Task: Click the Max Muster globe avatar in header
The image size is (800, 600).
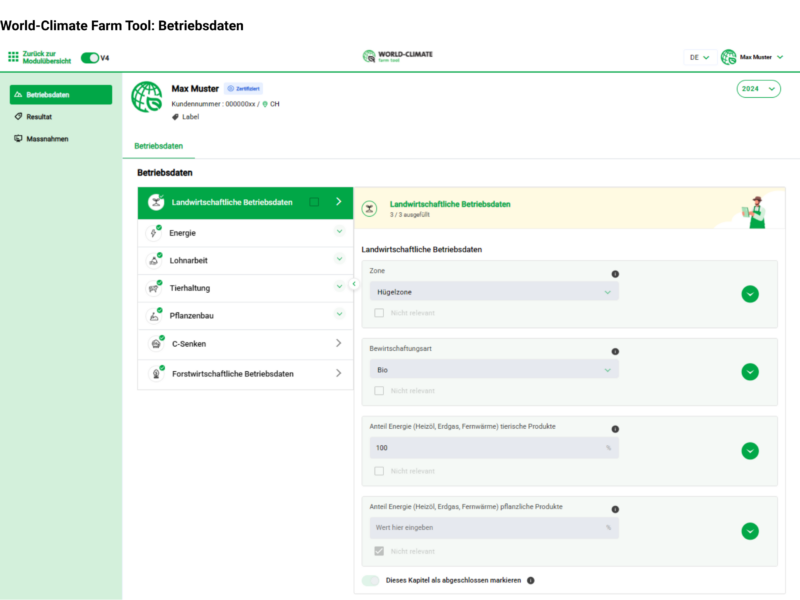Action: coord(728,57)
